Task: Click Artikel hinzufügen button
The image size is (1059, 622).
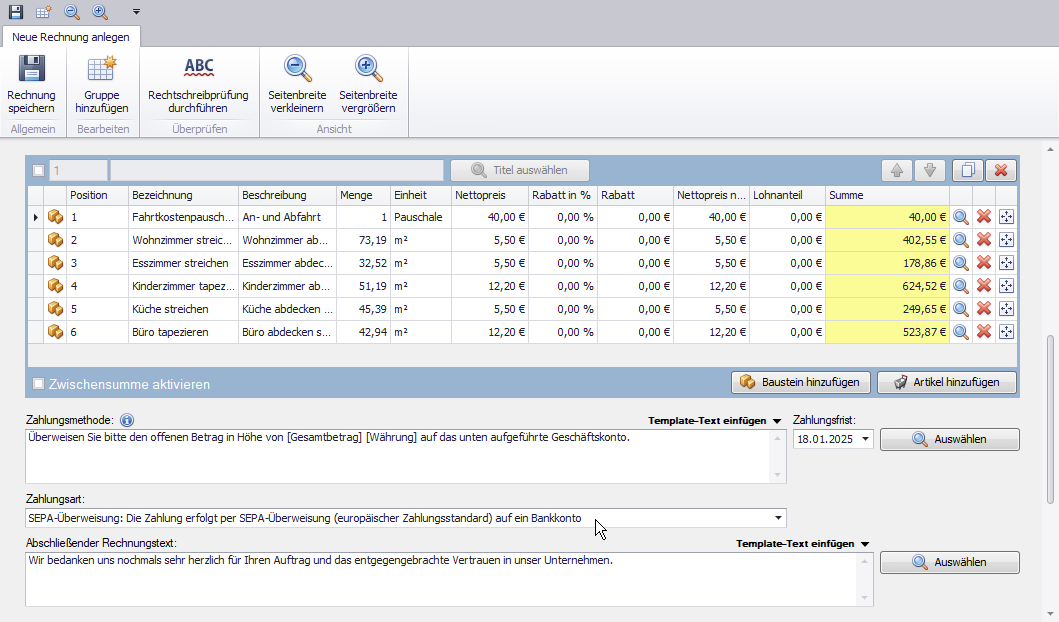Action: click(x=947, y=382)
